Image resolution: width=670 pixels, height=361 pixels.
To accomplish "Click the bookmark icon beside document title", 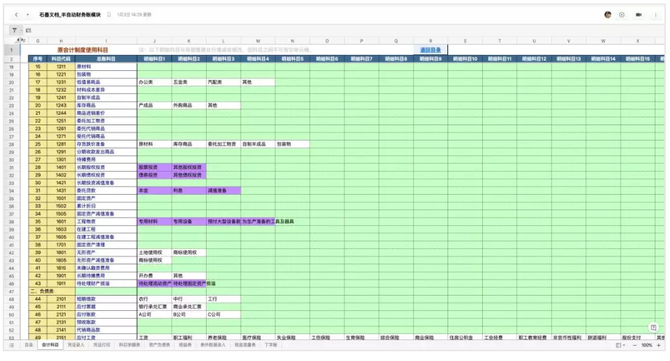I will click(109, 15).
